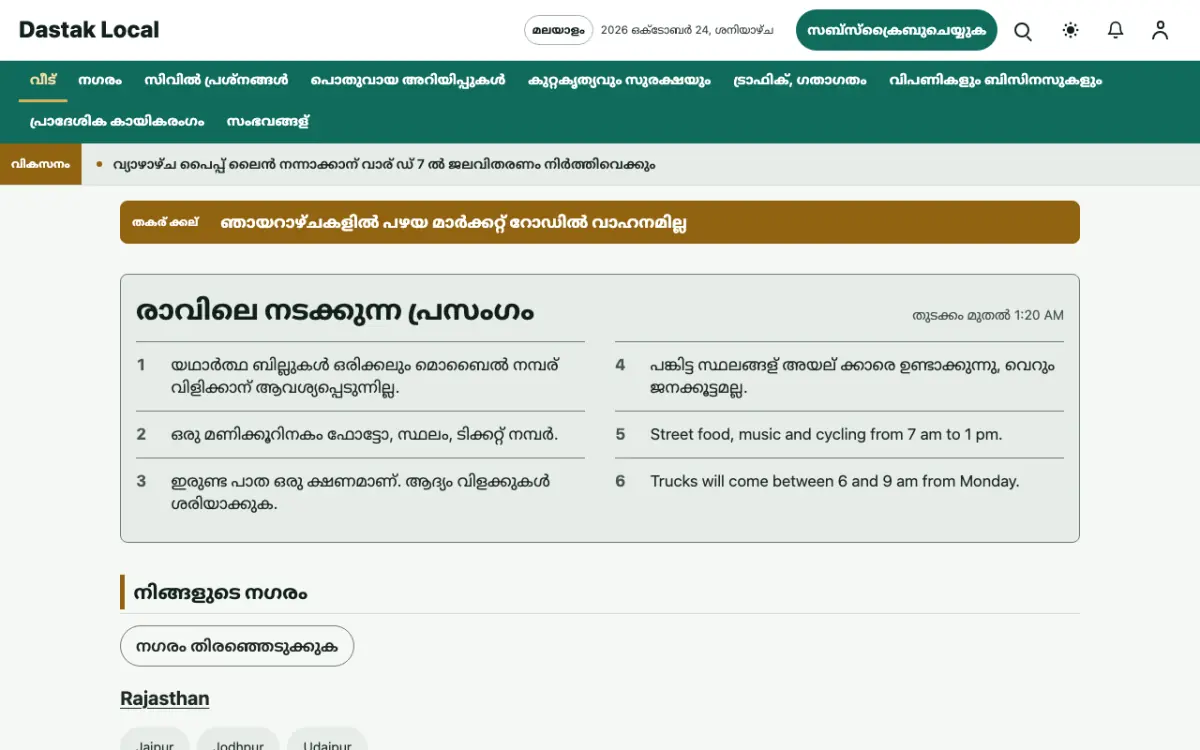This screenshot has width=1200, height=750.
Task: Open the user account profile icon
Action: coord(1160,31)
